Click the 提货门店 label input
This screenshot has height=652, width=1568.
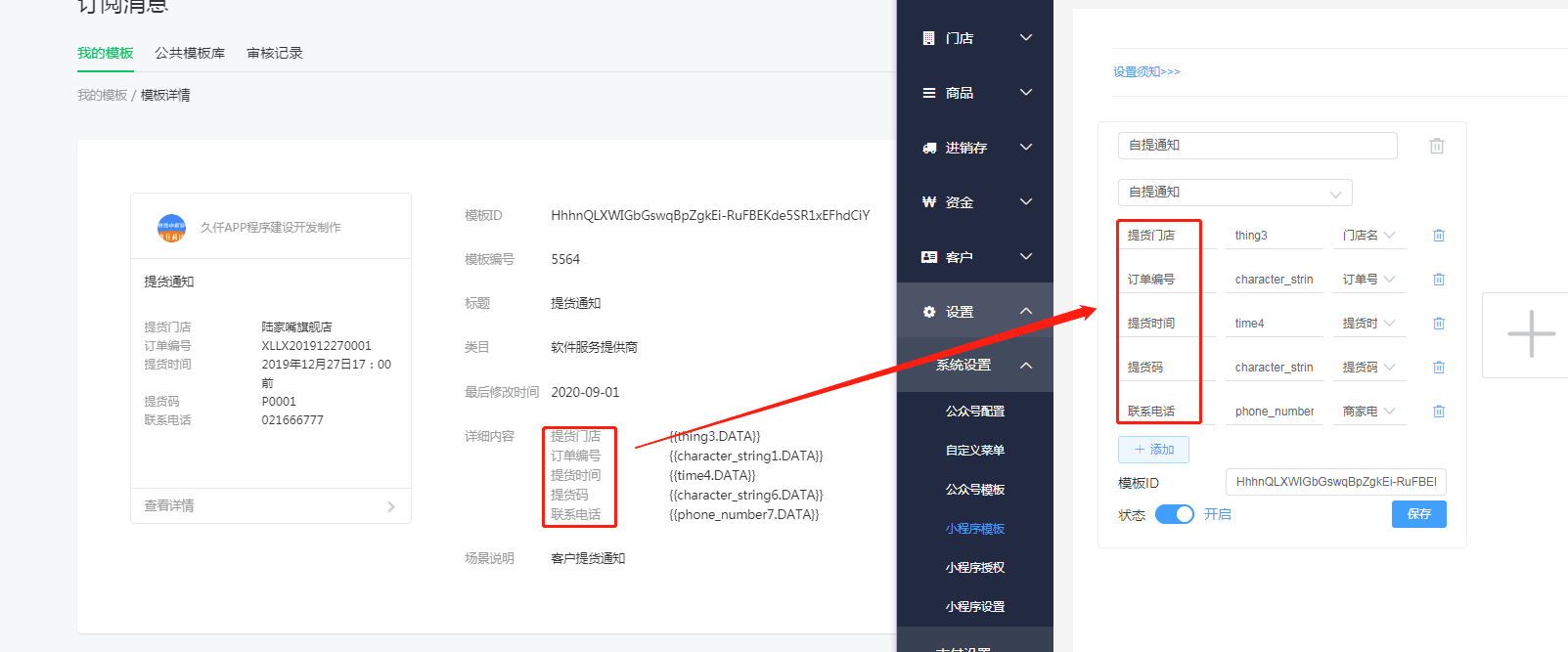(x=1167, y=236)
